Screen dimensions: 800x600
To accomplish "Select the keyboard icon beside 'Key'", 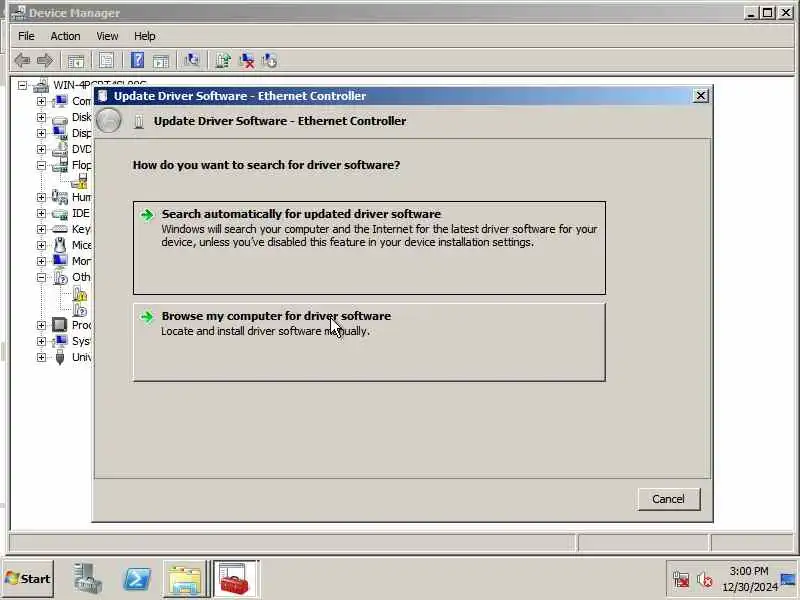I will click(60, 229).
